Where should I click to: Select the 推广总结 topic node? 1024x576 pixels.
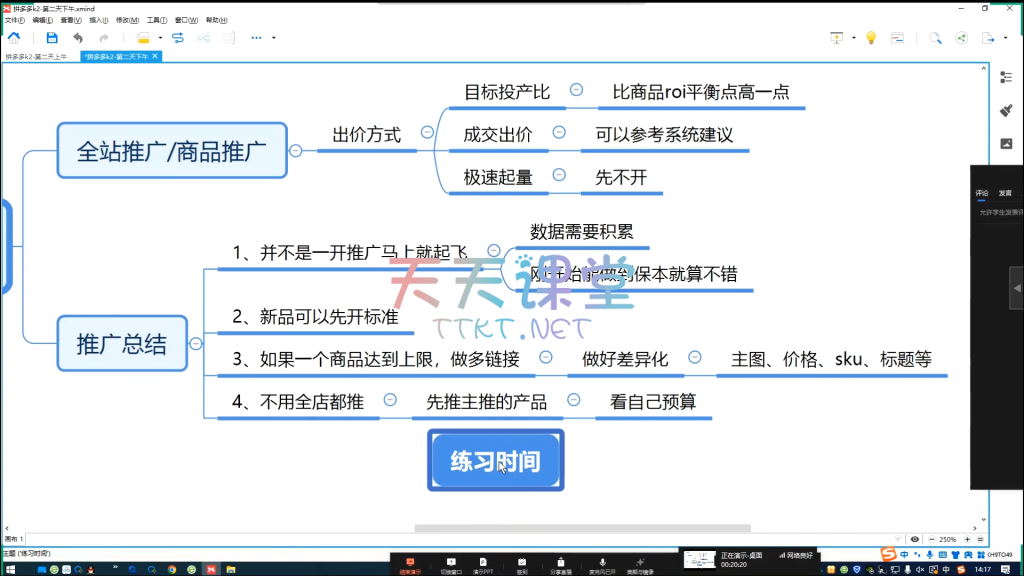click(x=121, y=344)
